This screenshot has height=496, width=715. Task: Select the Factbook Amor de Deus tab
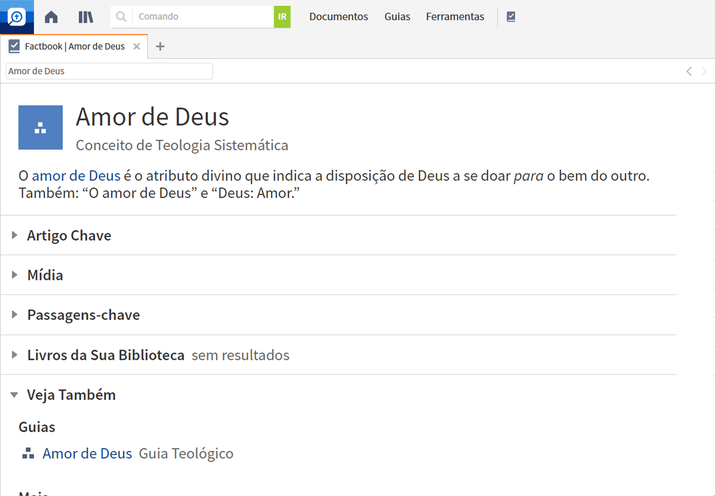(x=74, y=46)
